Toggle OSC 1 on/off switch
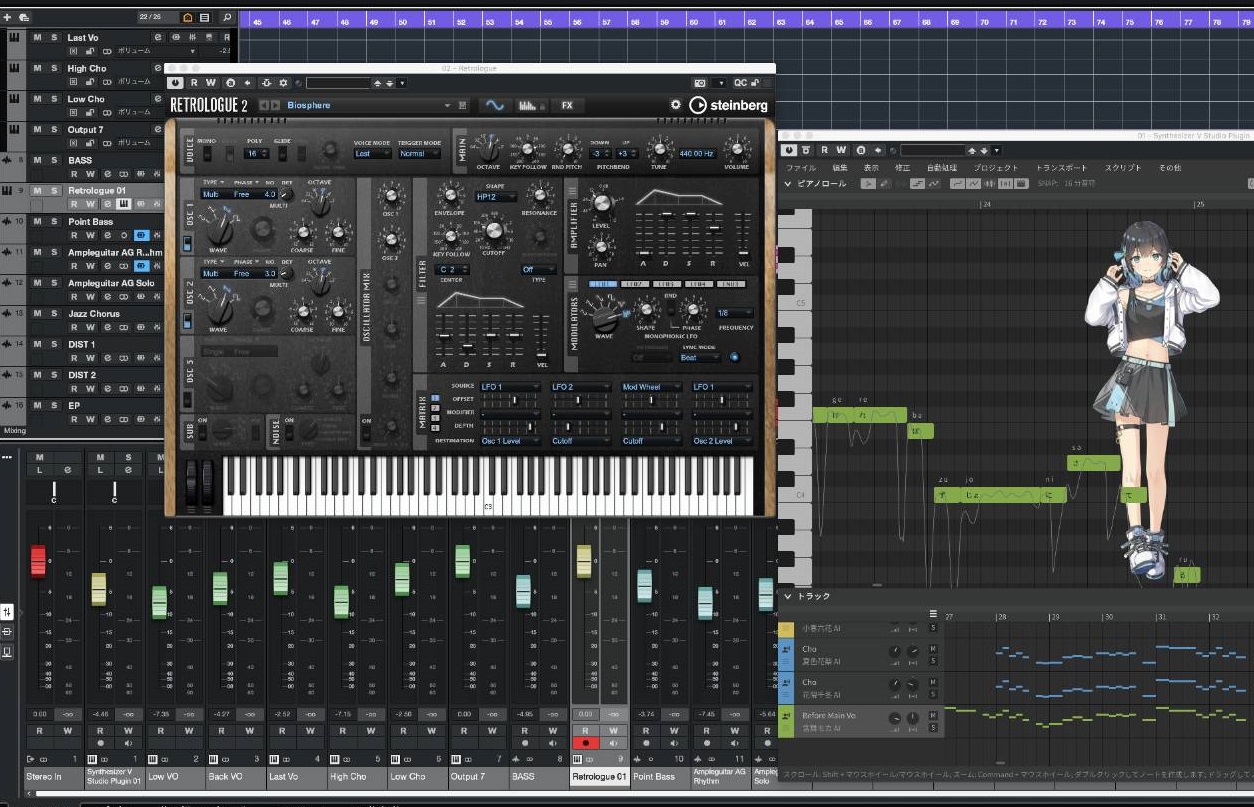This screenshot has width=1254, height=807. pos(188,243)
